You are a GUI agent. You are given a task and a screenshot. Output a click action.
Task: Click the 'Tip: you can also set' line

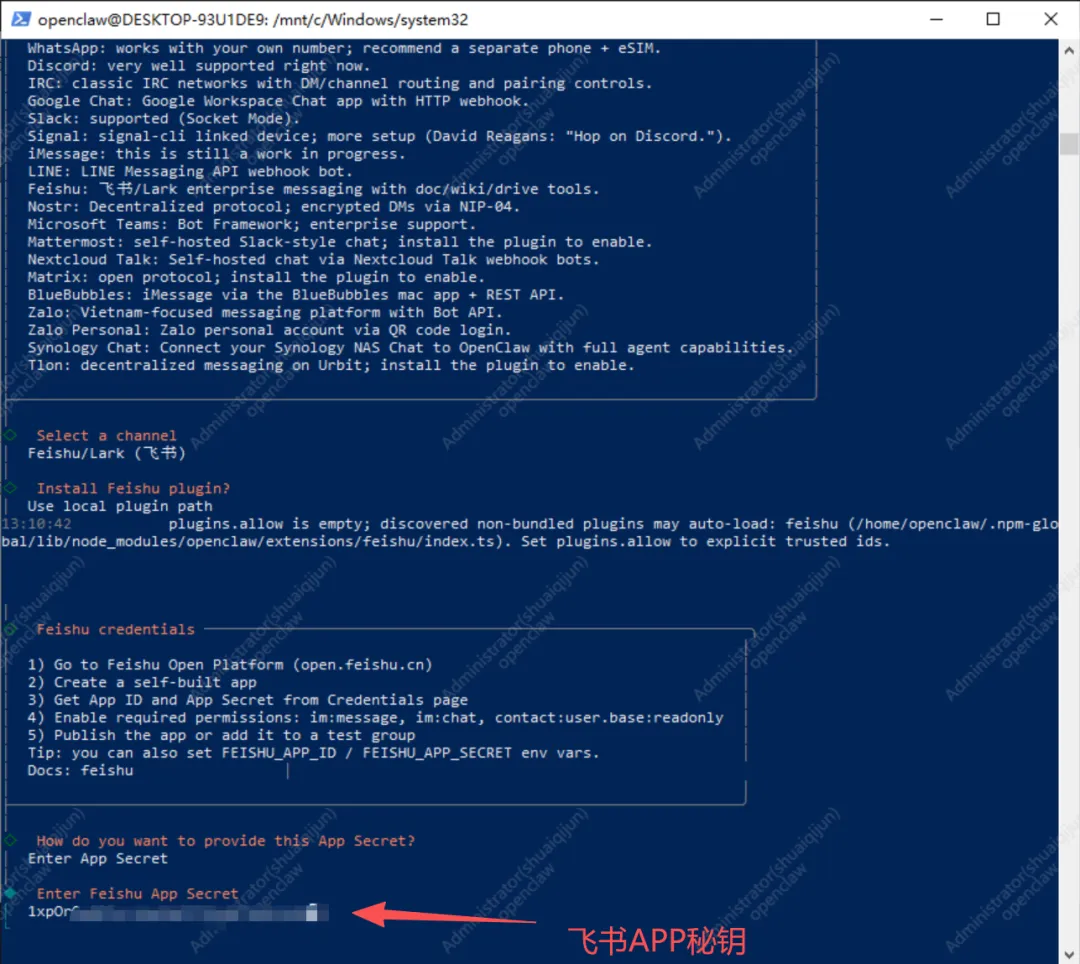313,753
